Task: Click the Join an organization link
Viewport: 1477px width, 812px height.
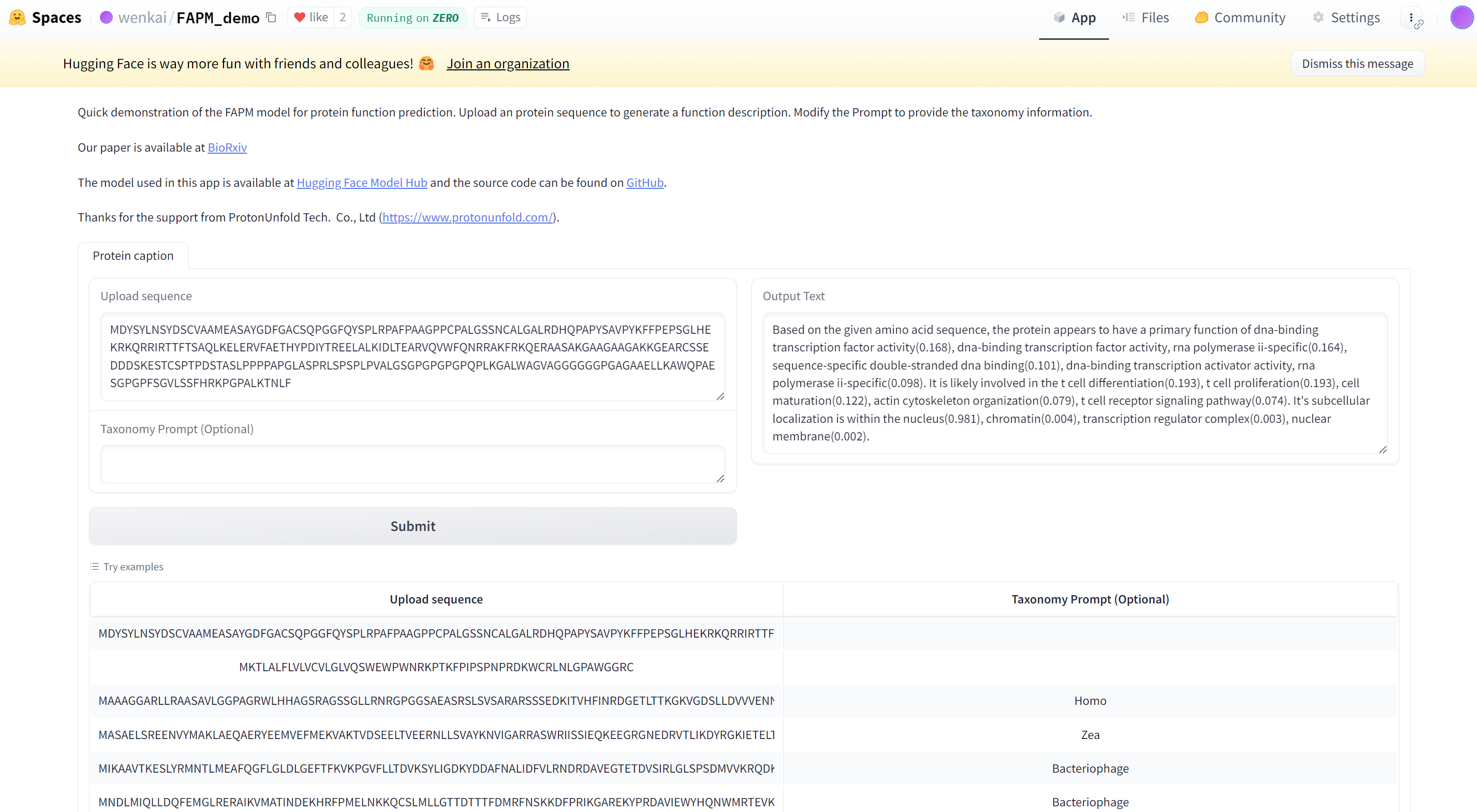Action: [x=508, y=64]
